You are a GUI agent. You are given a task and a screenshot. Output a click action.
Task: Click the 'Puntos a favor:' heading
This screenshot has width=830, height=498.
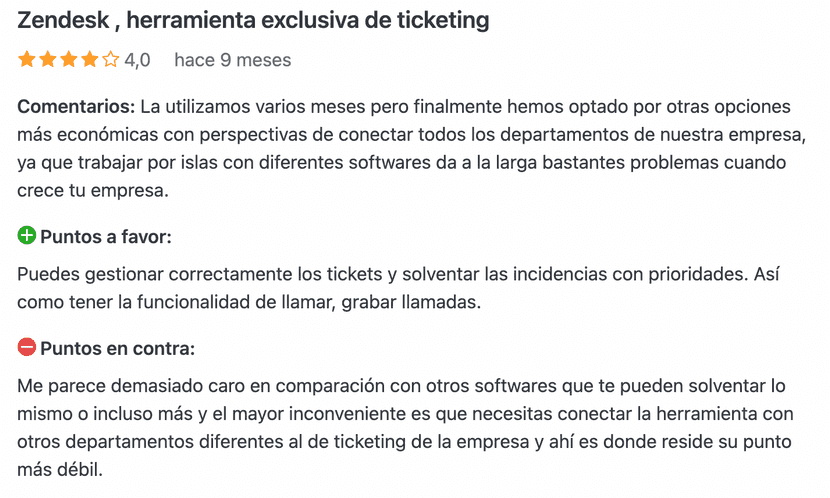106,237
